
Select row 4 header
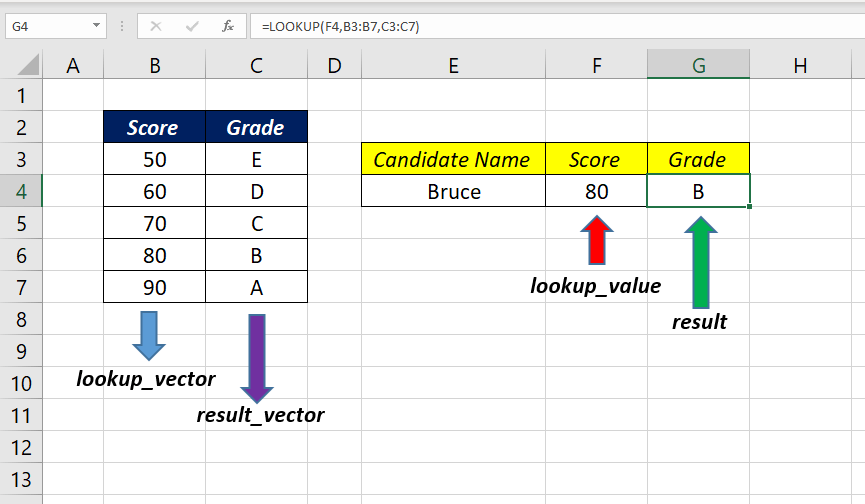tap(21, 191)
